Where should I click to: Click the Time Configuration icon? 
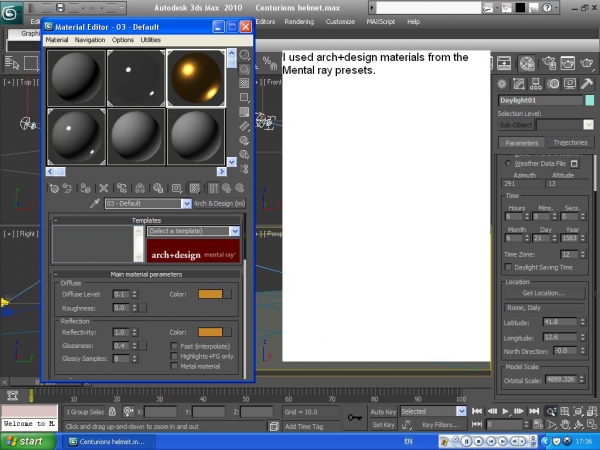click(x=538, y=424)
